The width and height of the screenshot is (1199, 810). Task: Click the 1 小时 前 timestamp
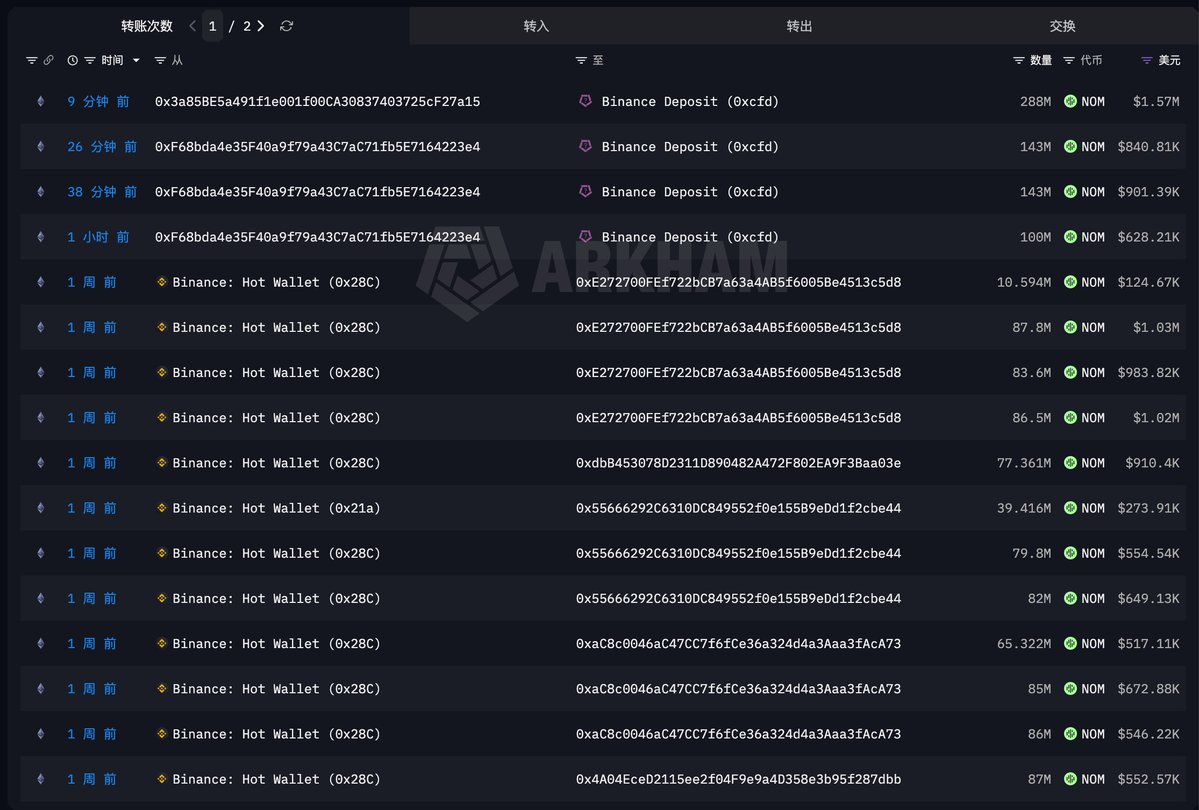98,236
